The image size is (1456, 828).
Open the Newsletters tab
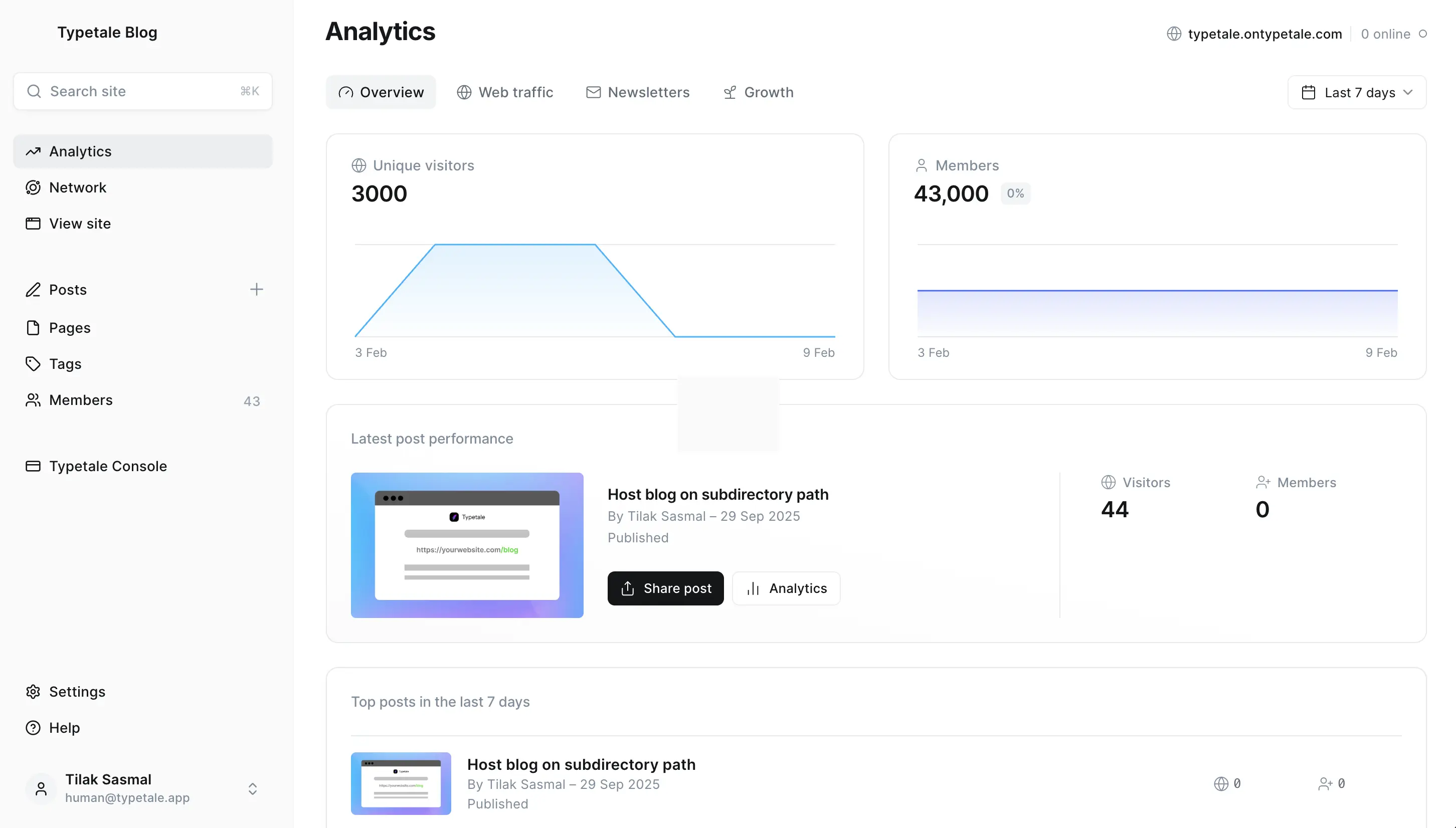[x=638, y=92]
